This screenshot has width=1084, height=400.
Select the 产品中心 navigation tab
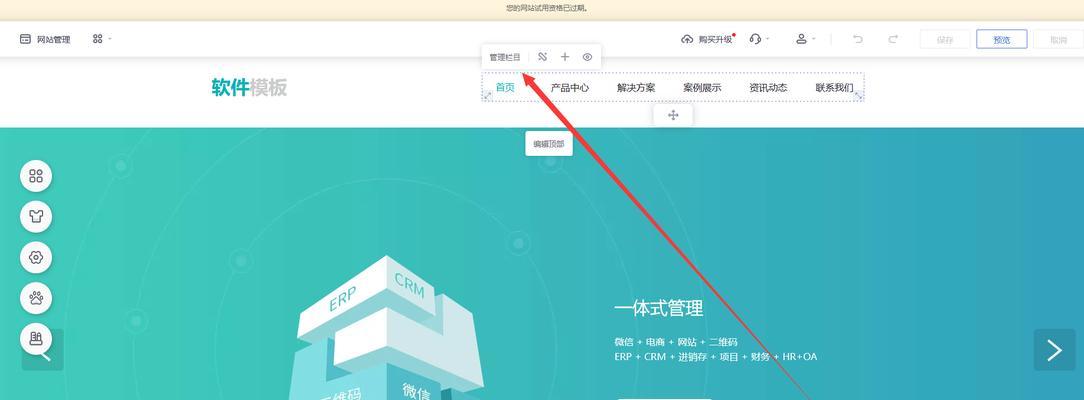(570, 88)
